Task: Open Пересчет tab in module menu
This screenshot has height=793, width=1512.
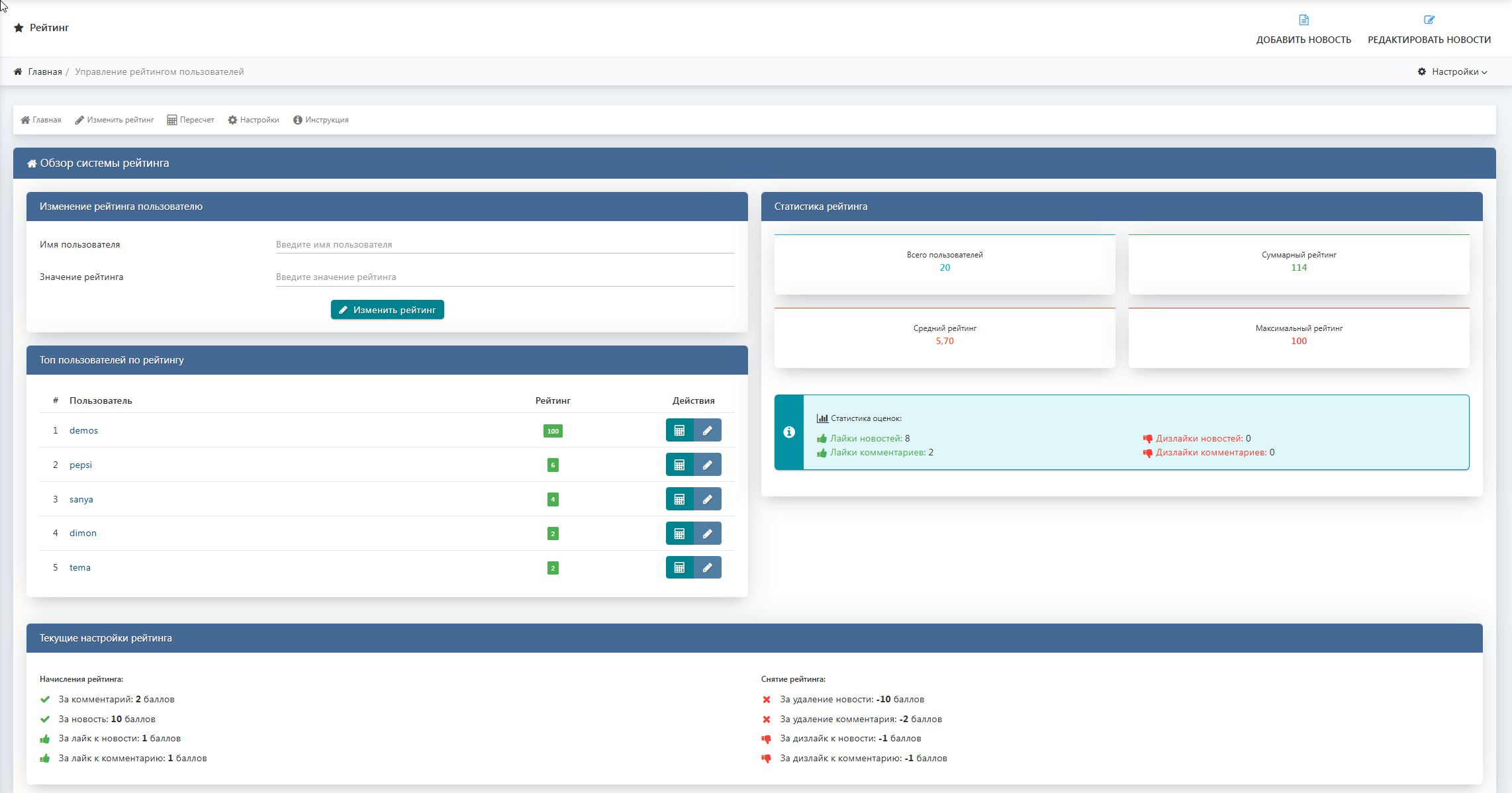Action: tap(191, 120)
